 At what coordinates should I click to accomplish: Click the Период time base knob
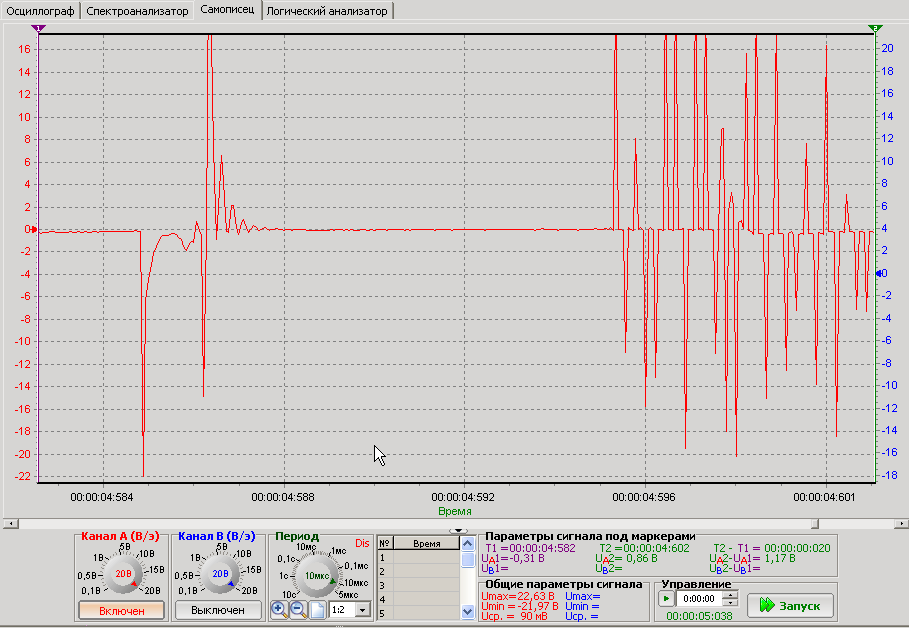tap(317, 575)
